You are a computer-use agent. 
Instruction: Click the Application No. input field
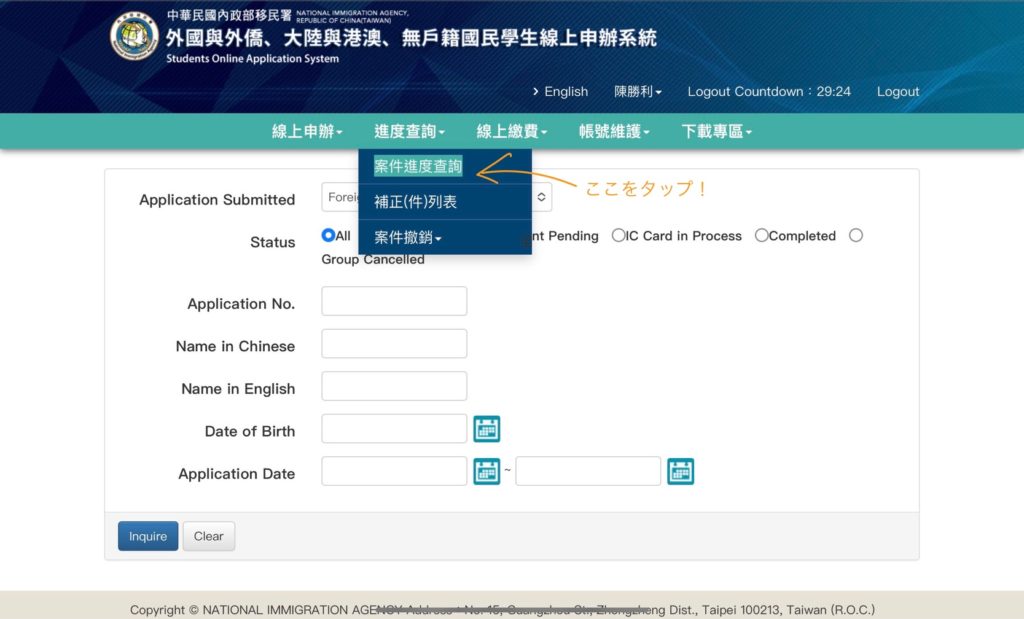point(394,300)
